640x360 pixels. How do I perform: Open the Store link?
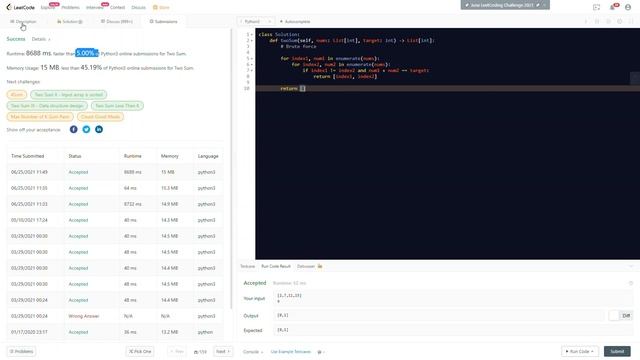pyautogui.click(x=161, y=7)
